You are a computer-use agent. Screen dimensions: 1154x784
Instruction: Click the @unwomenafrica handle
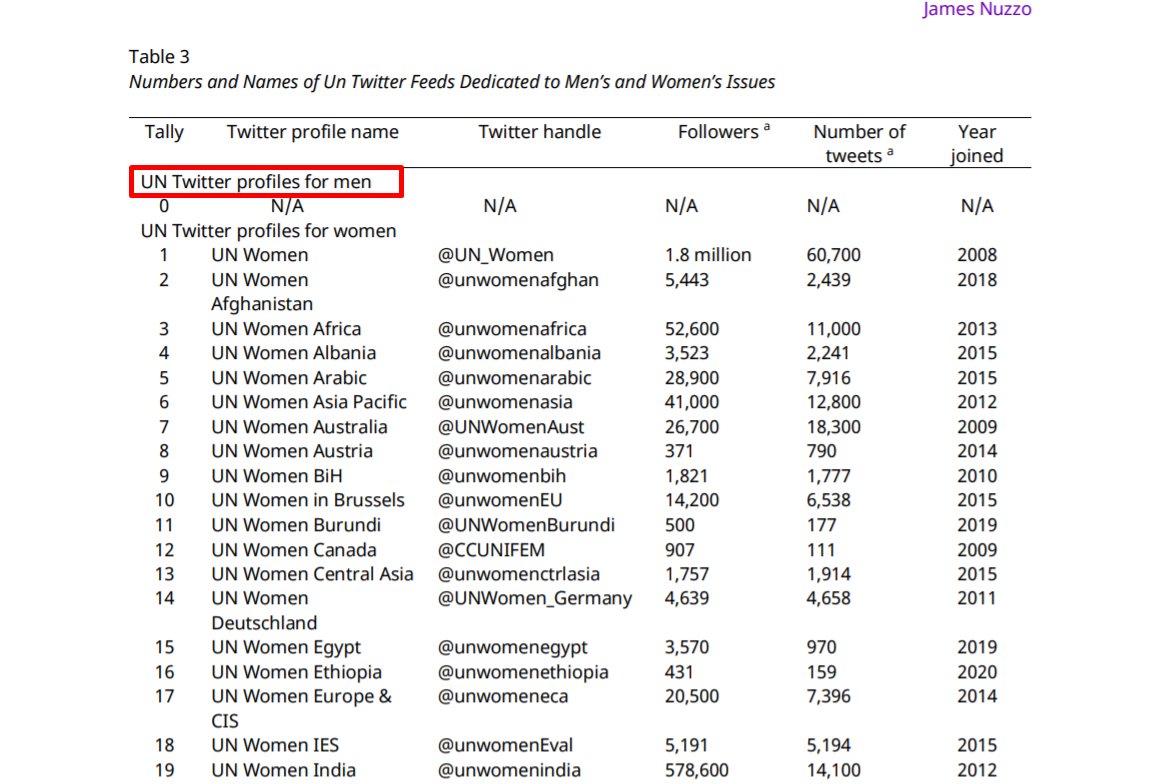[x=512, y=329]
